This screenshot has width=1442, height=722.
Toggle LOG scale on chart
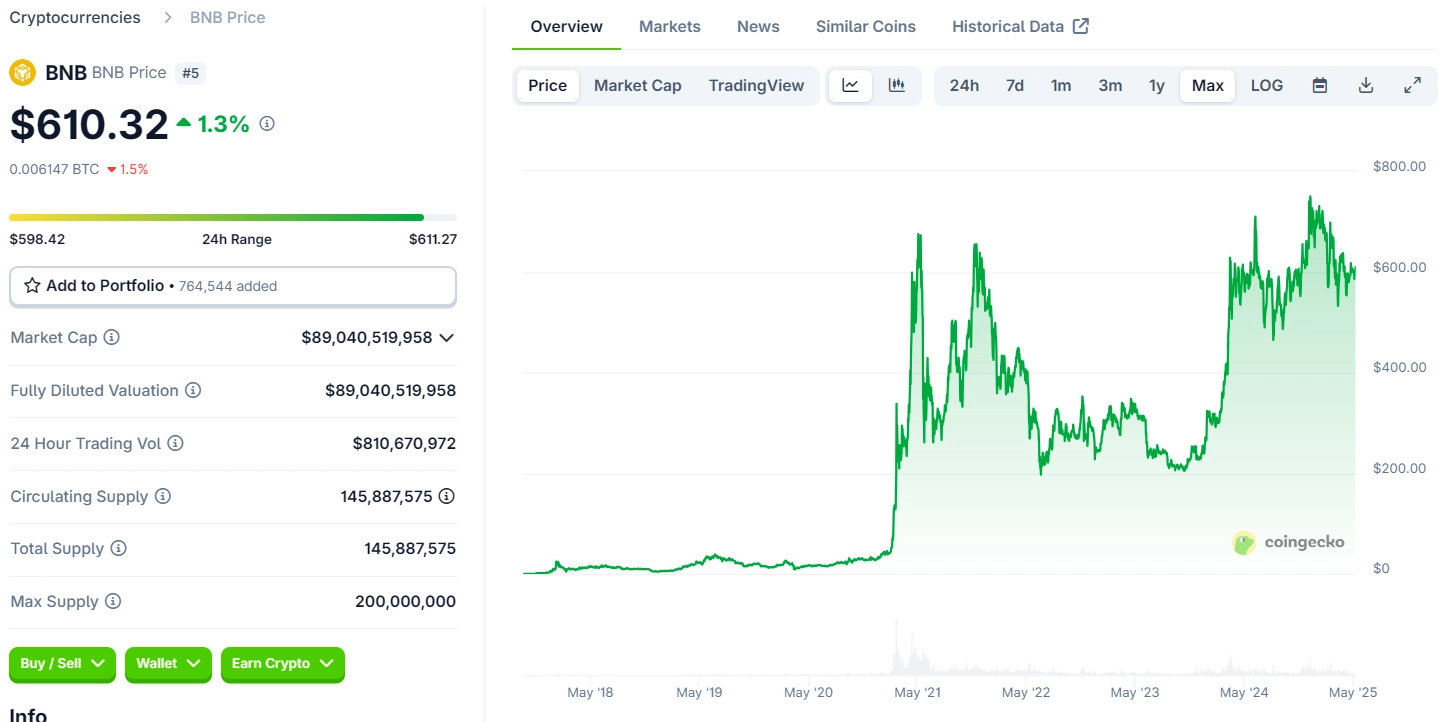tap(1267, 86)
